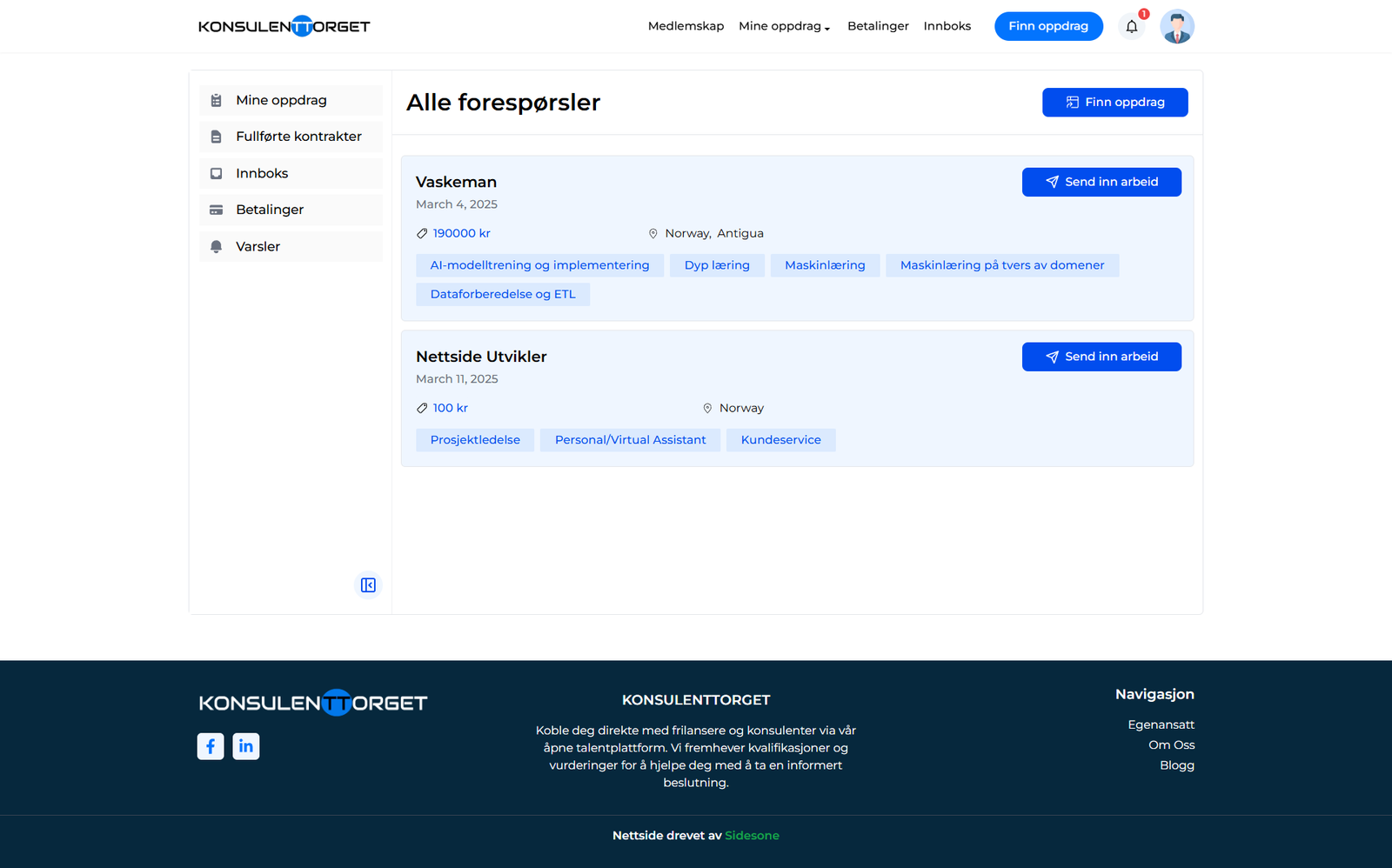Select Fullførte kontrakter in the sidebar
1392x868 pixels.
[298, 137]
